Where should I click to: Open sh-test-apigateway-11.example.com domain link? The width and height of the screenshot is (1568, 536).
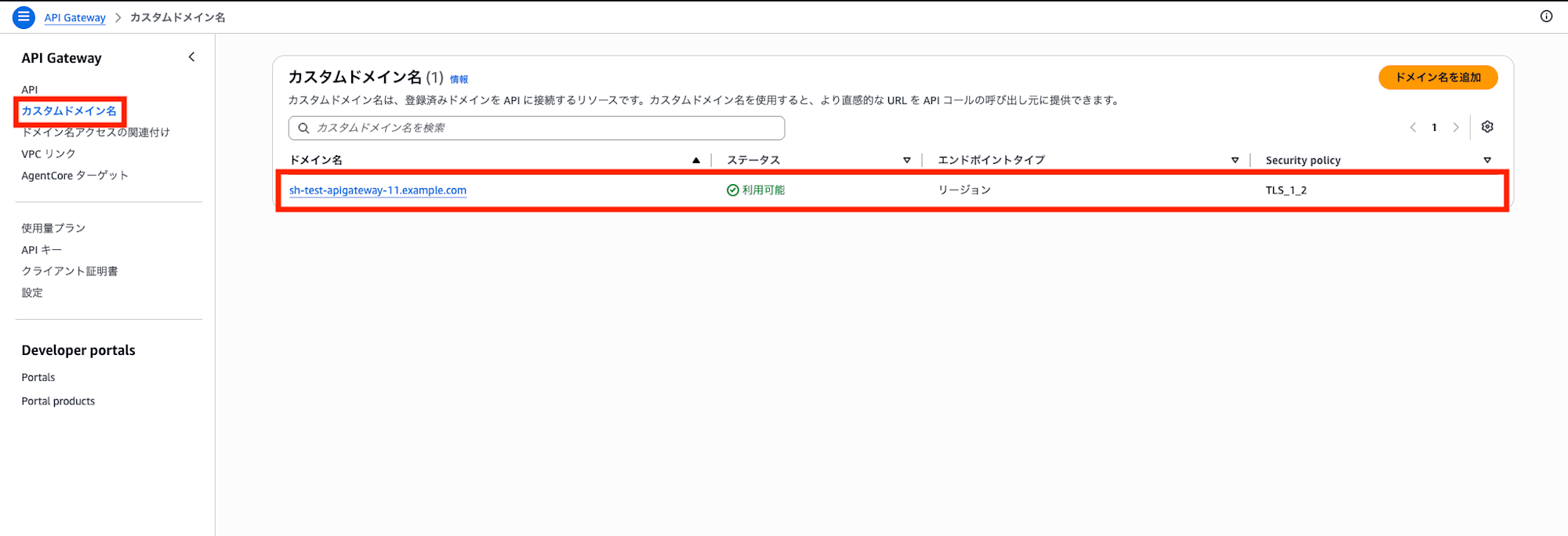[x=378, y=190]
